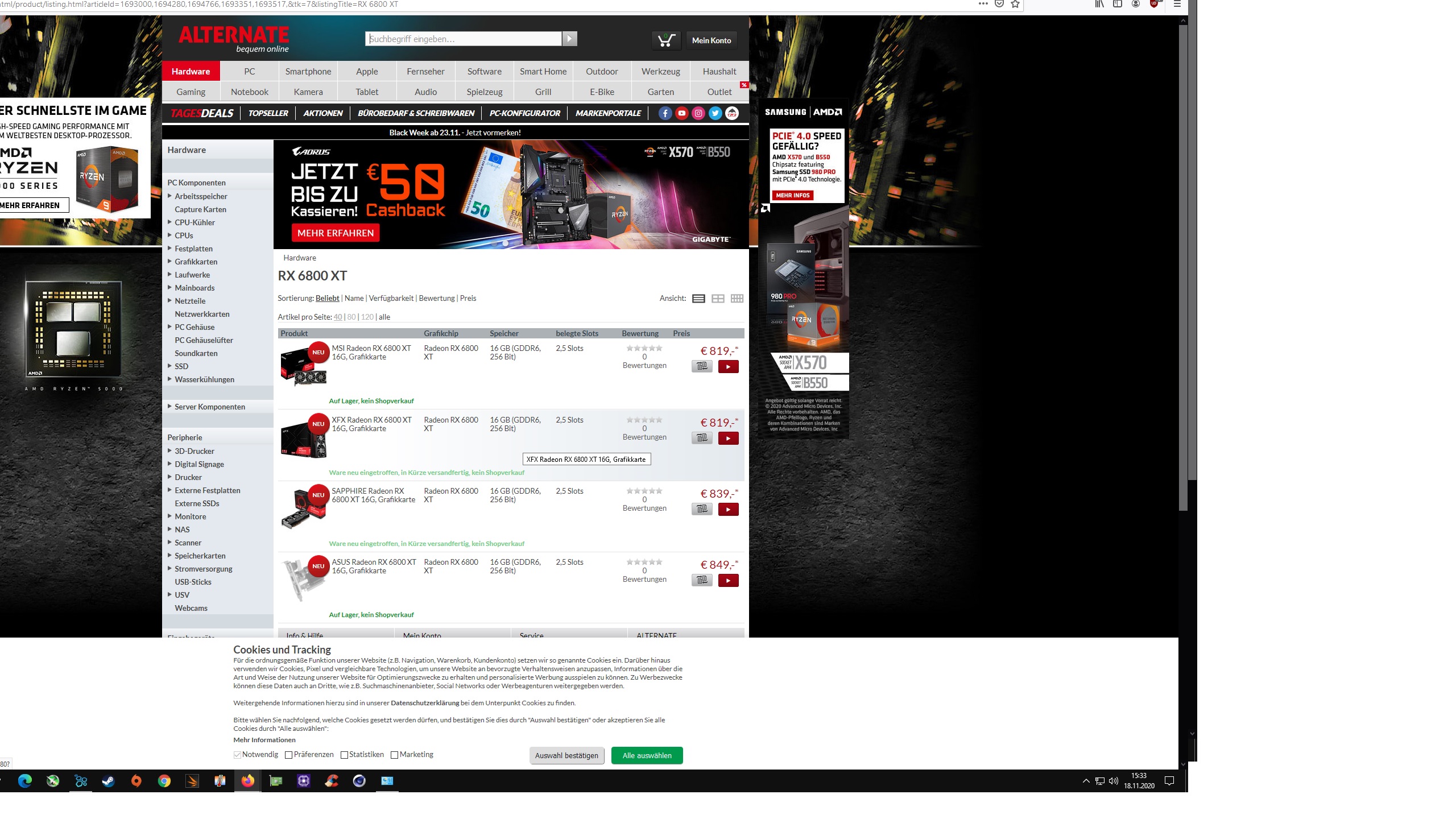The width and height of the screenshot is (1456, 819).
Task: Open ALTERNATE's Facebook page icon
Action: pyautogui.click(x=665, y=113)
